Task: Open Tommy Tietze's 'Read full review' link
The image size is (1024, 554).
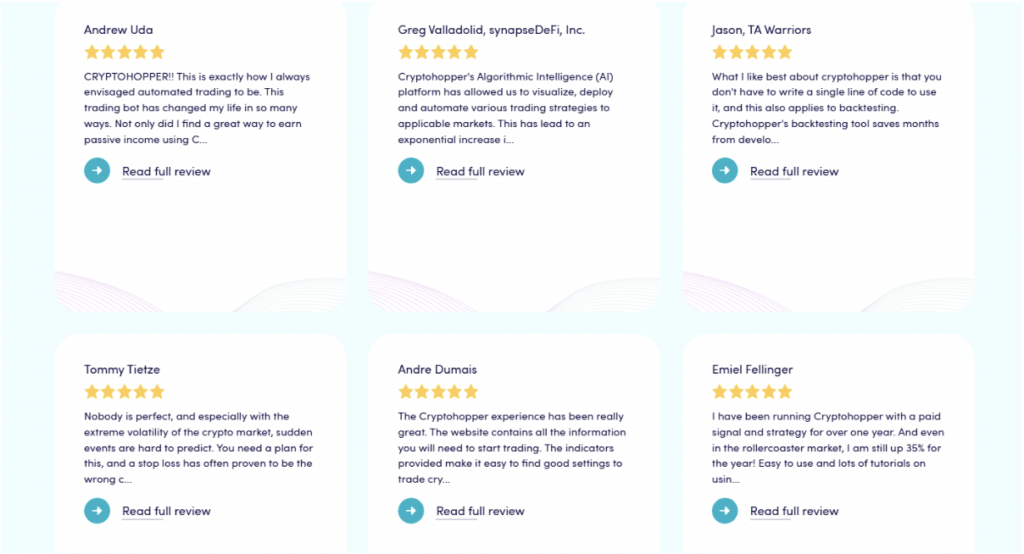Action: pyautogui.click(x=167, y=512)
